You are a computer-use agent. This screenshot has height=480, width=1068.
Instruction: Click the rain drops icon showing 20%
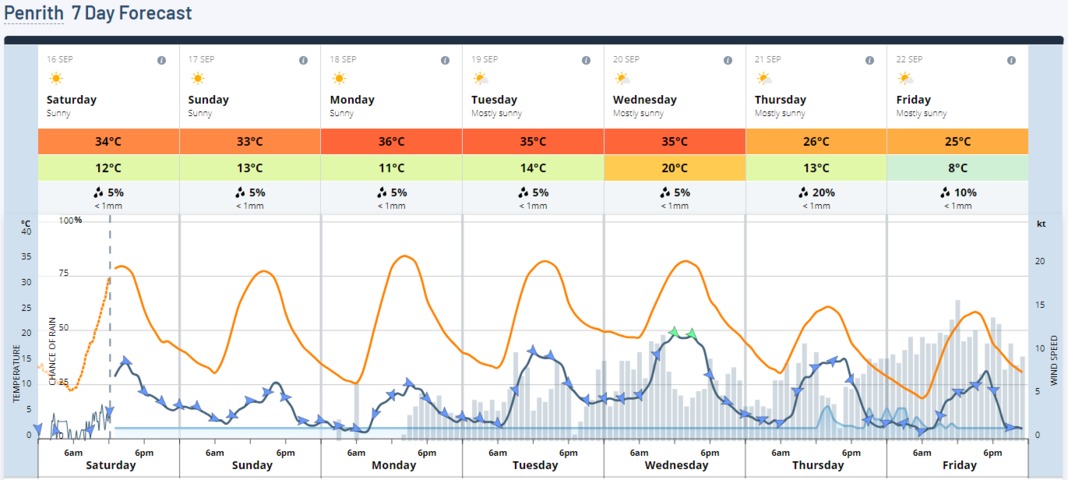point(803,193)
